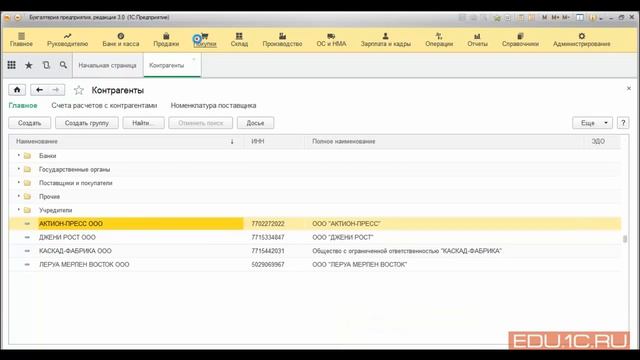Viewport: 640px width, 360px height.
Task: Open the Банк и касса section
Action: pos(121,40)
